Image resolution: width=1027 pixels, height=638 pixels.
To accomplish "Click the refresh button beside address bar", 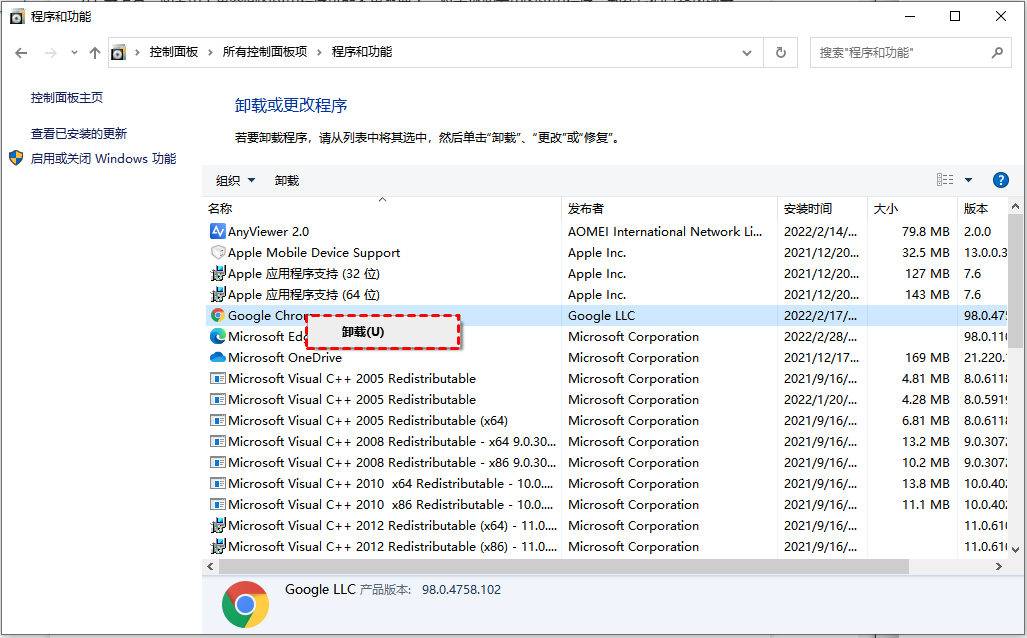I will 781,53.
